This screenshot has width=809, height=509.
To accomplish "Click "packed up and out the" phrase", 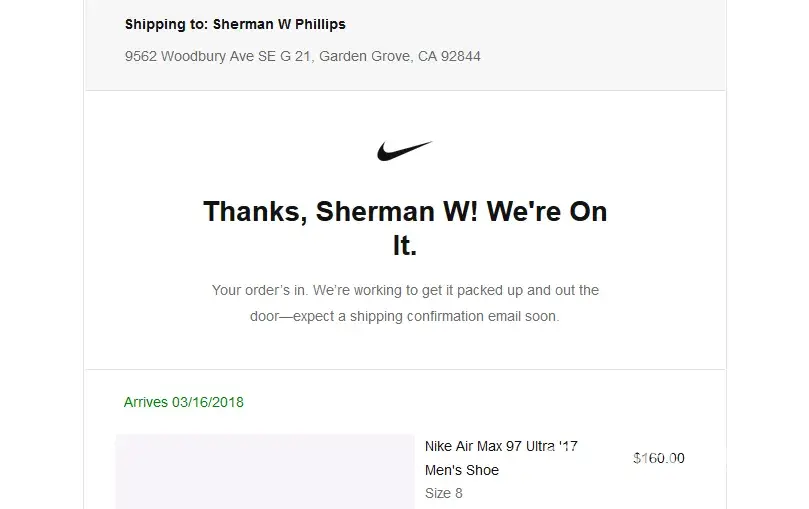I will (526, 290).
